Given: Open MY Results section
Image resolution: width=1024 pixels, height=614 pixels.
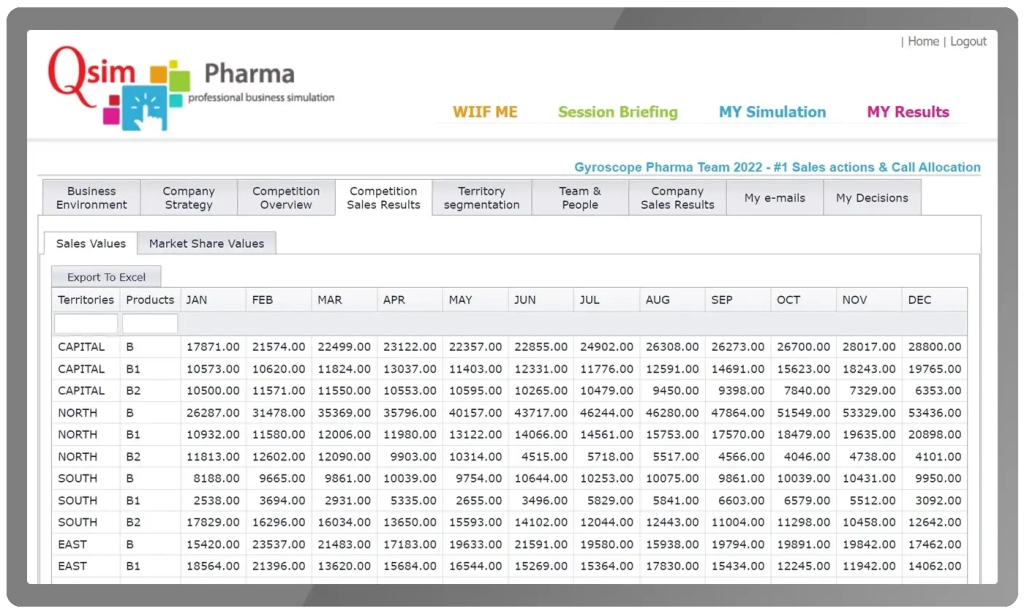Looking at the screenshot, I should click(908, 112).
